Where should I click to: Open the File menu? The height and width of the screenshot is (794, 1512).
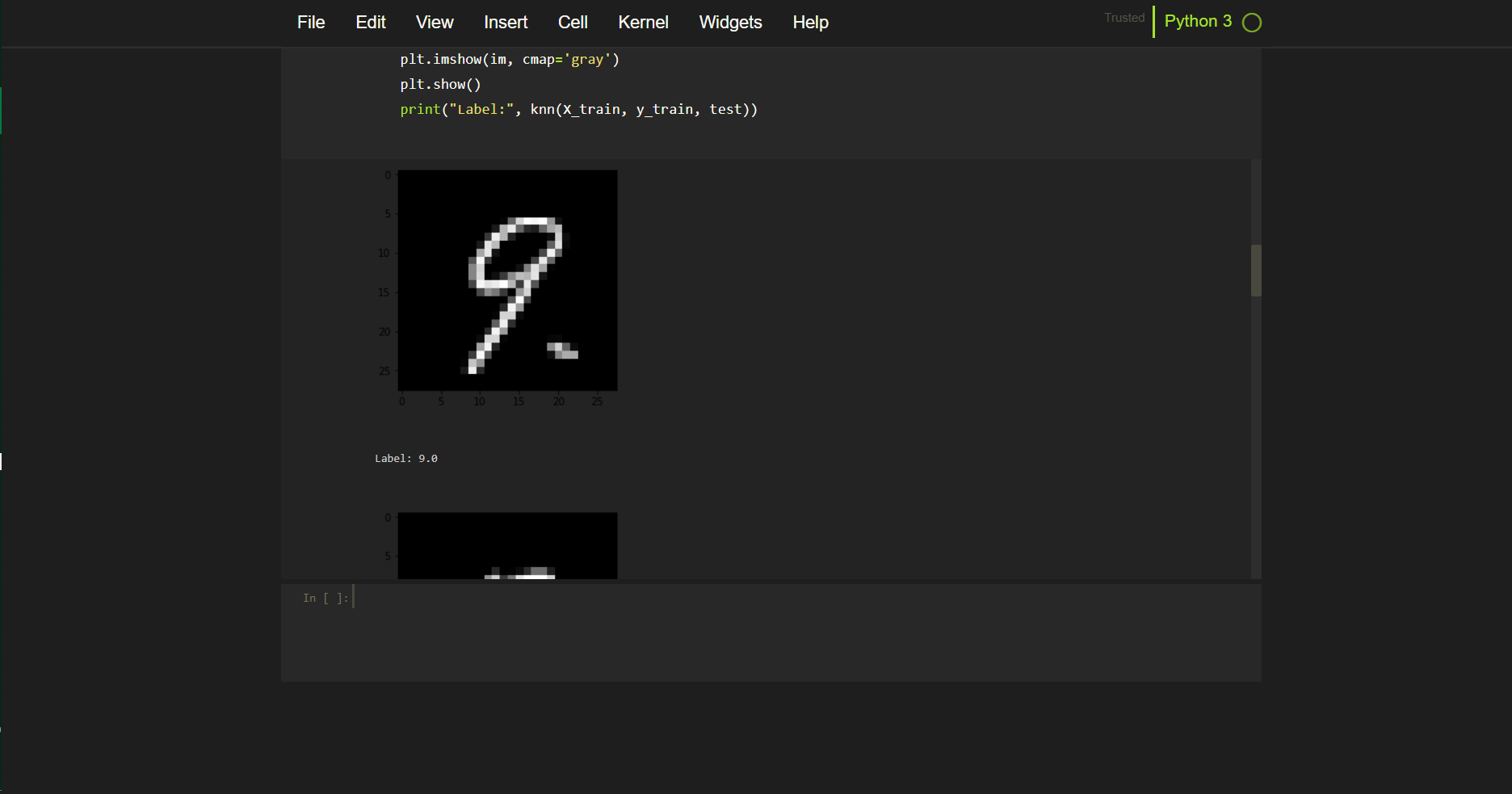pyautogui.click(x=310, y=23)
